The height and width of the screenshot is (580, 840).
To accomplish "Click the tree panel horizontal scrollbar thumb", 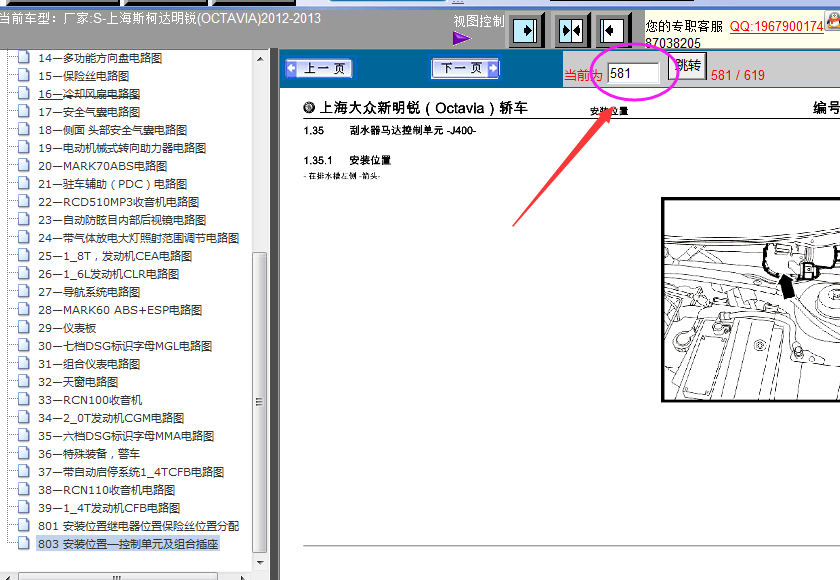I will pyautogui.click(x=117, y=577).
